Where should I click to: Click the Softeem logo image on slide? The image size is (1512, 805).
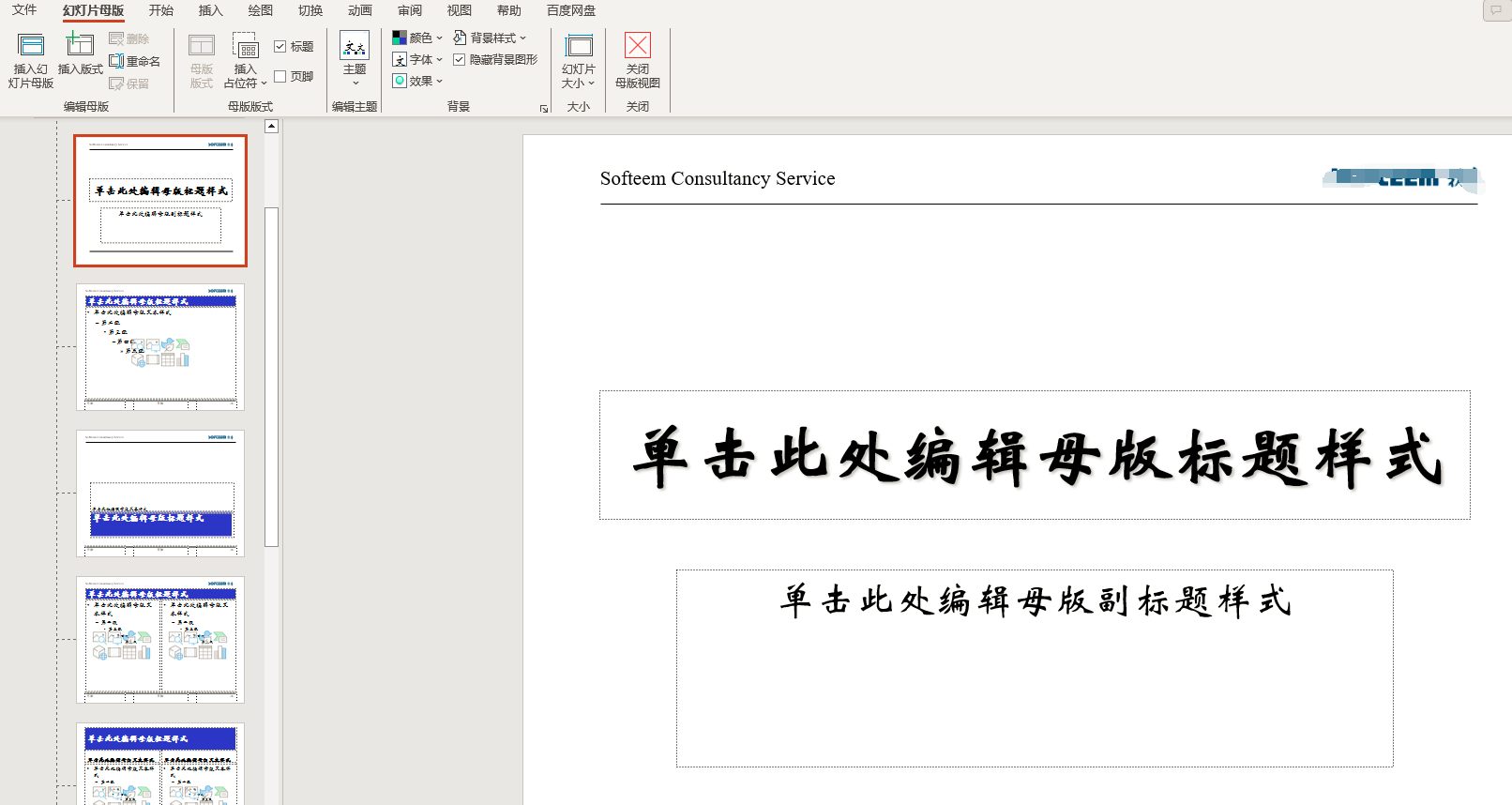tap(1402, 178)
